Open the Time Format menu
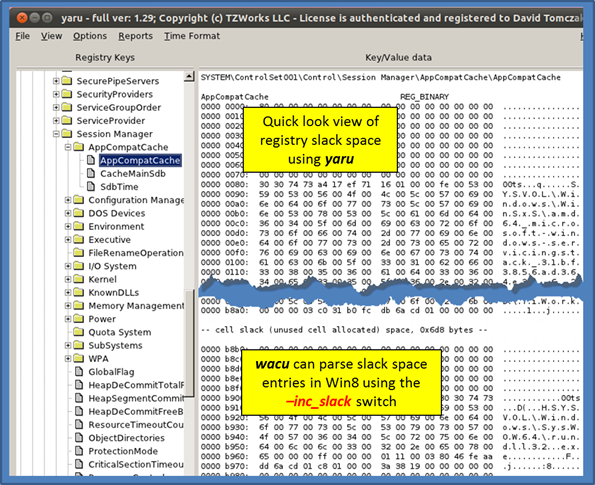Screen dimensions: 595x485 (x=192, y=36)
